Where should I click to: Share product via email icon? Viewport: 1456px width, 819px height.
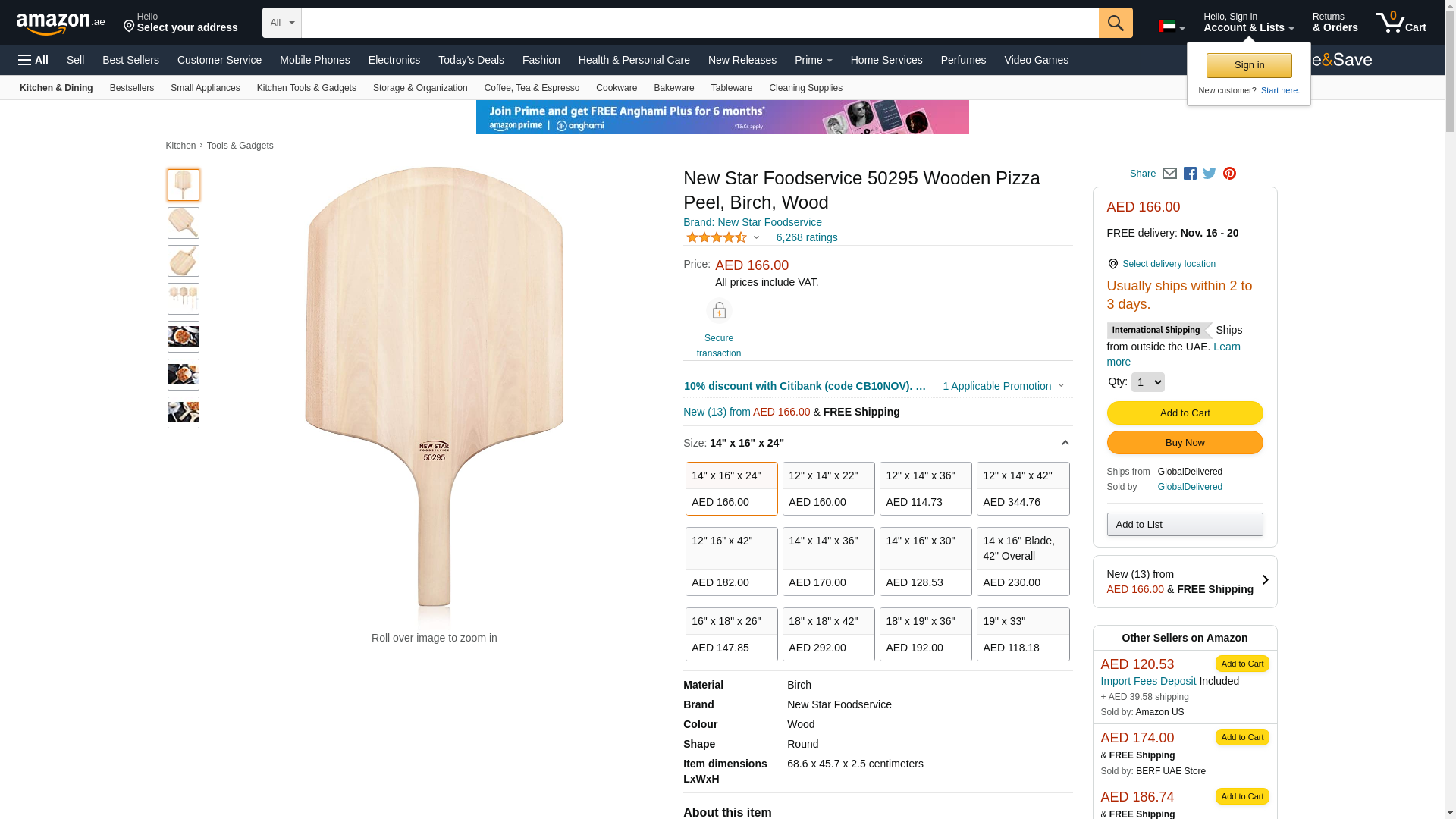click(x=1169, y=174)
